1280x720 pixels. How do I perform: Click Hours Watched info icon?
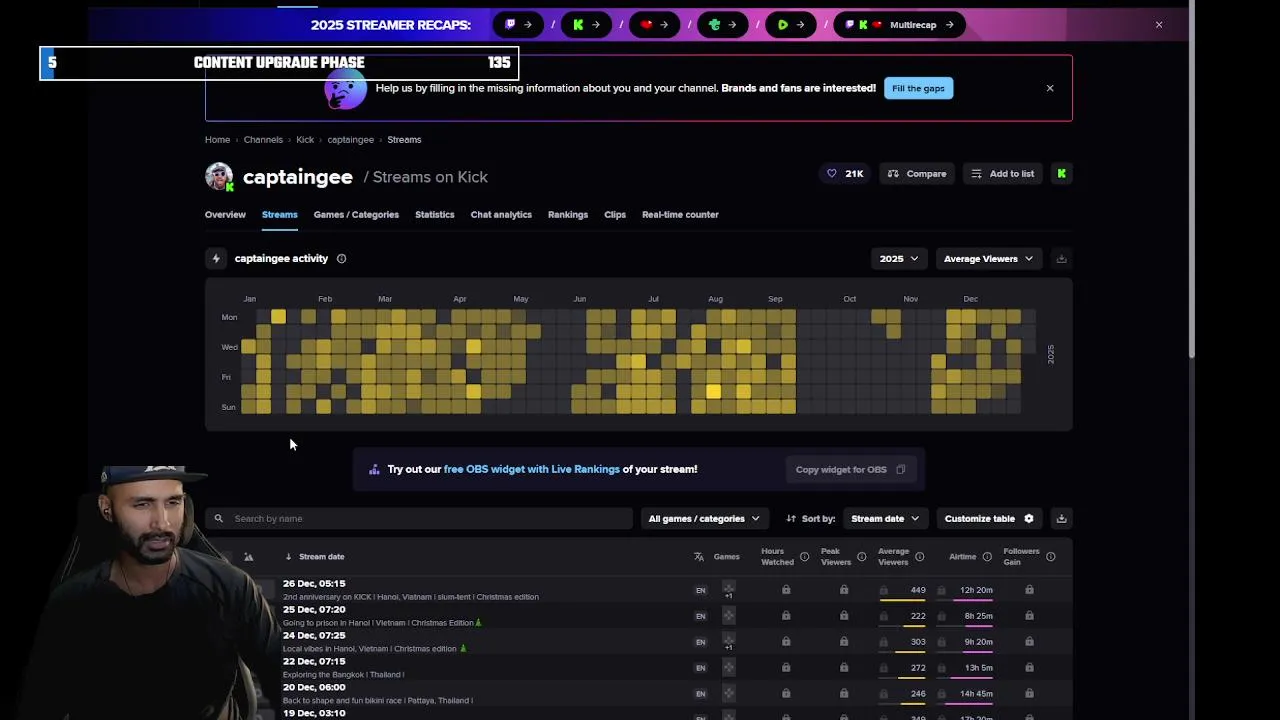point(804,557)
